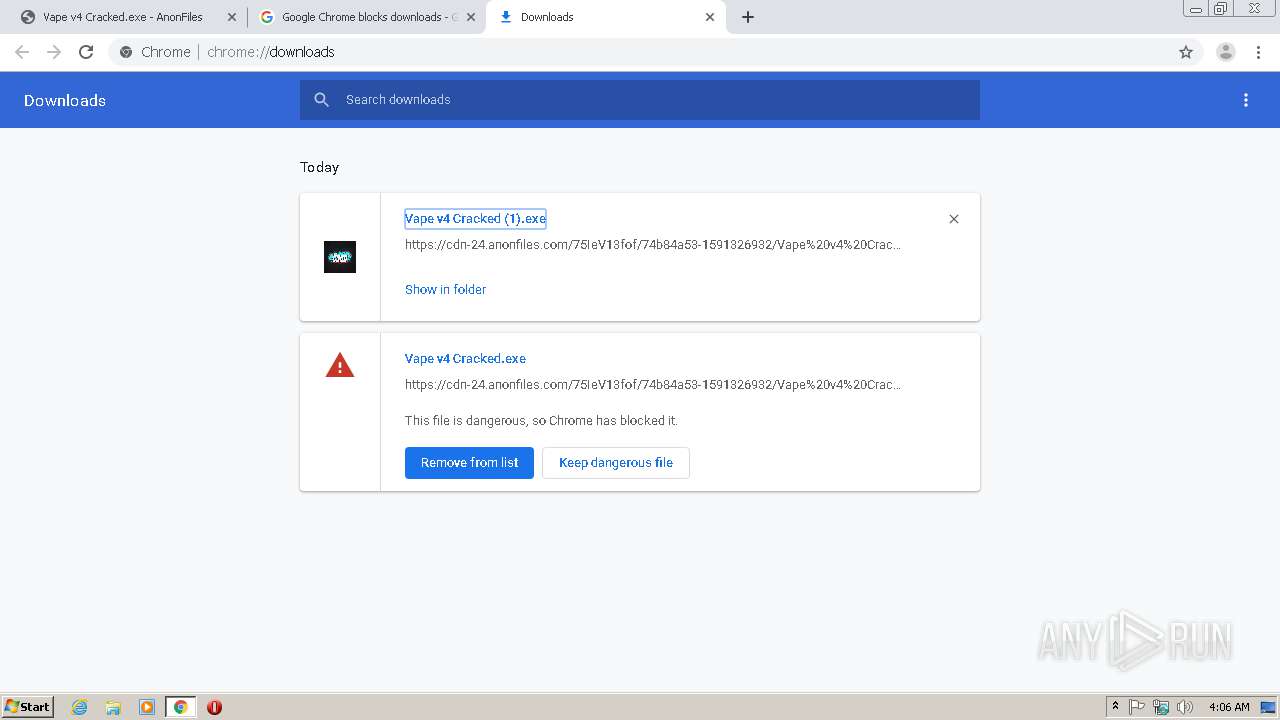
Task: Click the Show desktop button
Action: pos(1269,707)
